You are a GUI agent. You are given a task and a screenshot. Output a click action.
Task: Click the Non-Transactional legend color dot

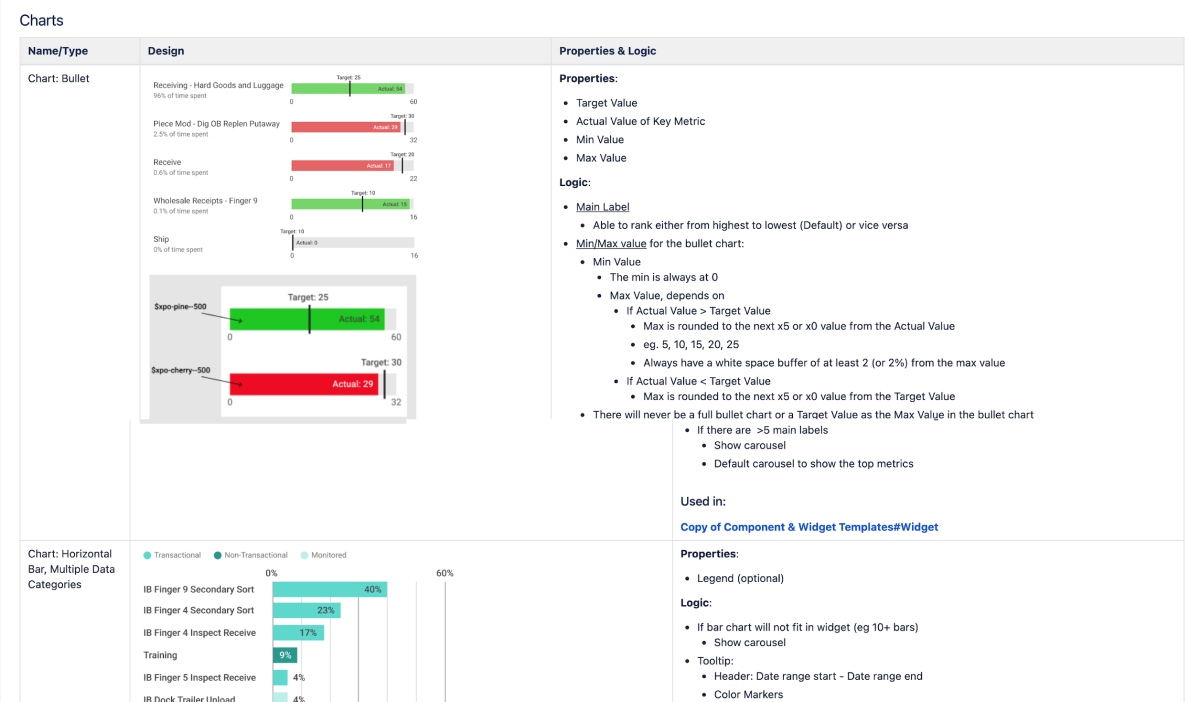click(218, 555)
